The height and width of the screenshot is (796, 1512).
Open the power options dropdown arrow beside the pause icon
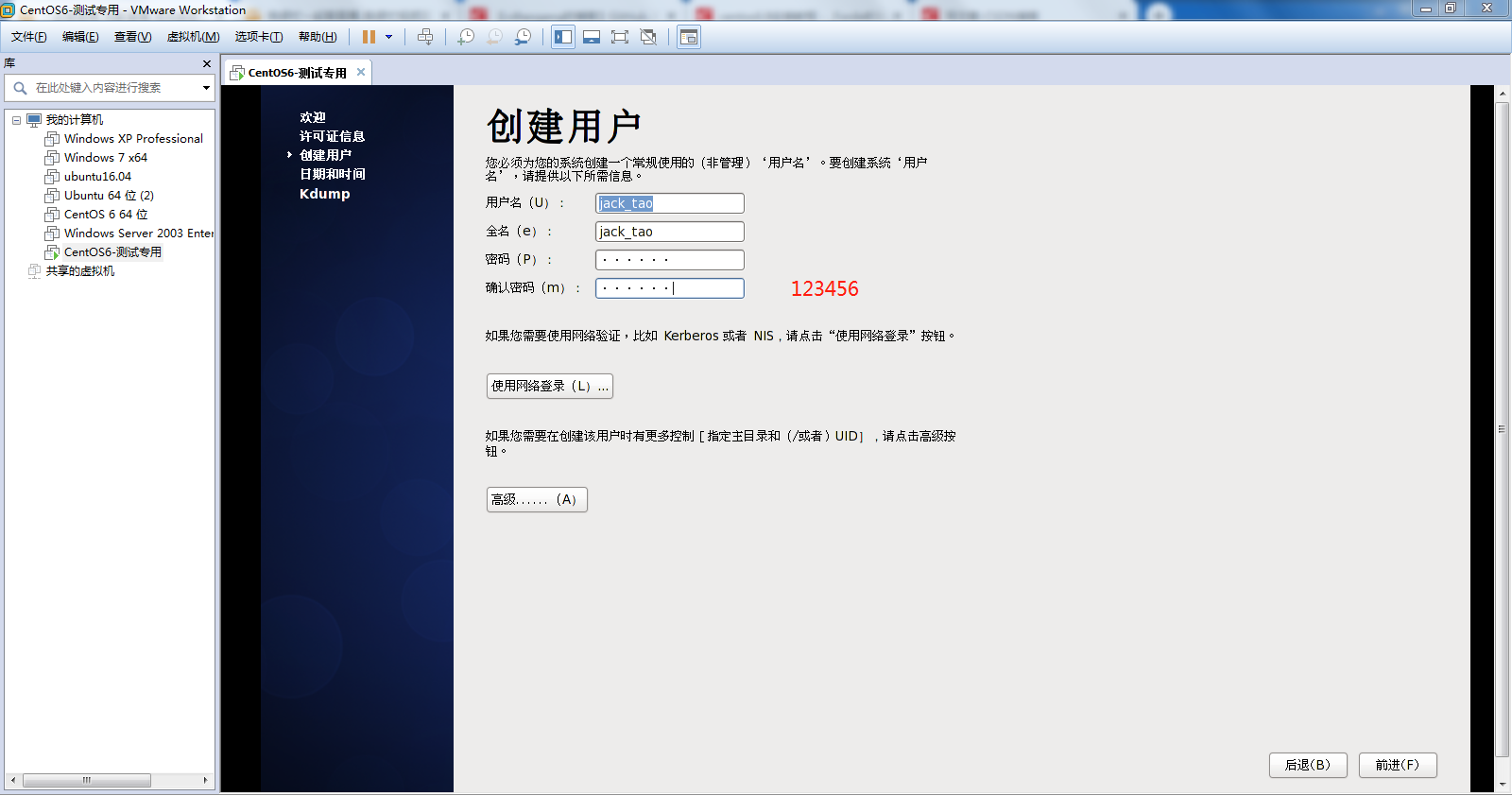coord(388,37)
